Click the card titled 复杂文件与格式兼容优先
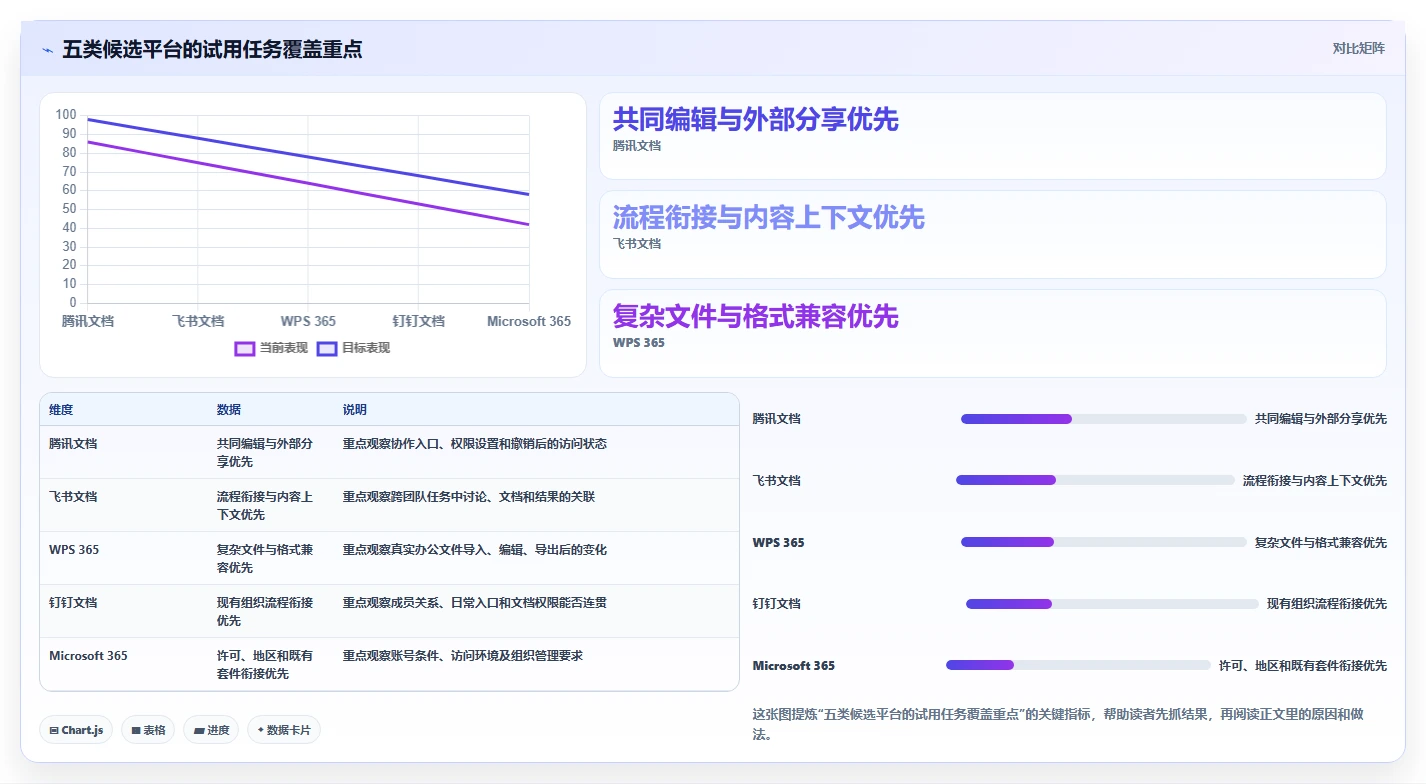Screen dimensions: 1426x784 click(x=992, y=333)
